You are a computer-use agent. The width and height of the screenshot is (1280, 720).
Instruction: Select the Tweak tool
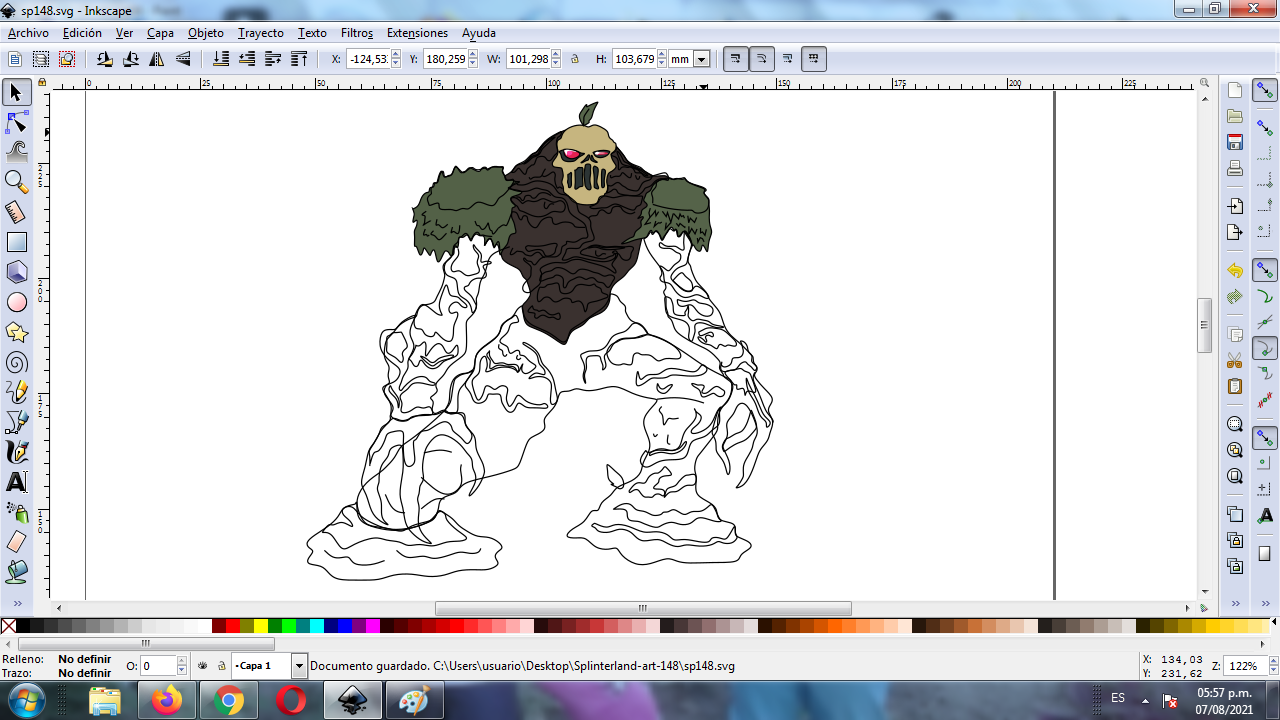coord(16,152)
